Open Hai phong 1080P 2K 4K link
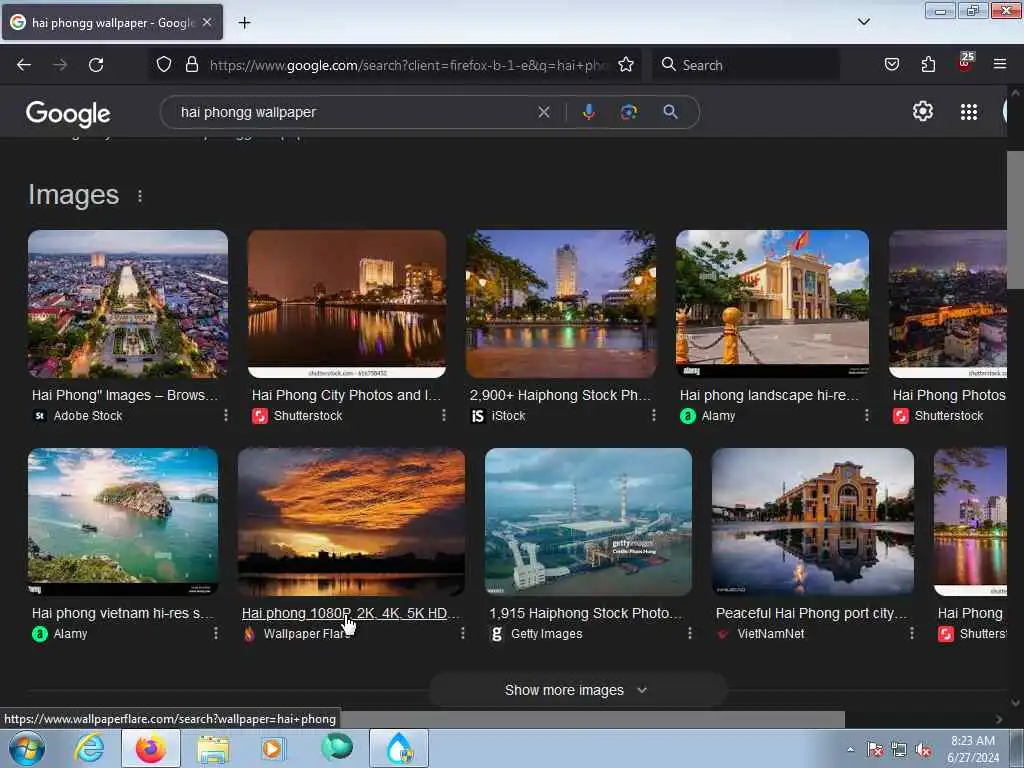 (x=351, y=613)
